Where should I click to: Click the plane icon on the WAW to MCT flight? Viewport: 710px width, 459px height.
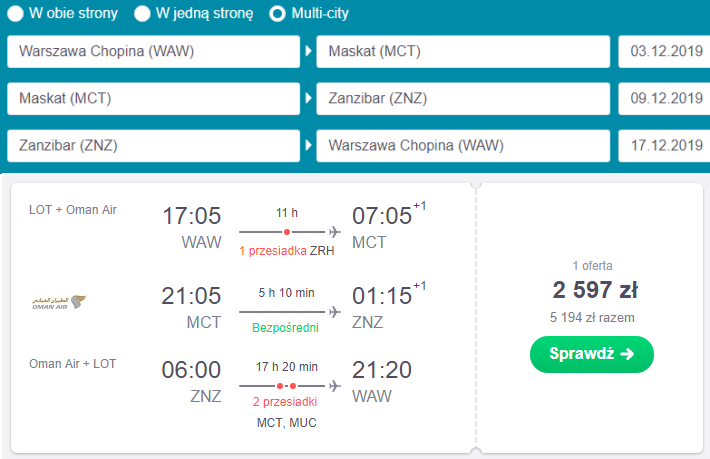[335, 232]
